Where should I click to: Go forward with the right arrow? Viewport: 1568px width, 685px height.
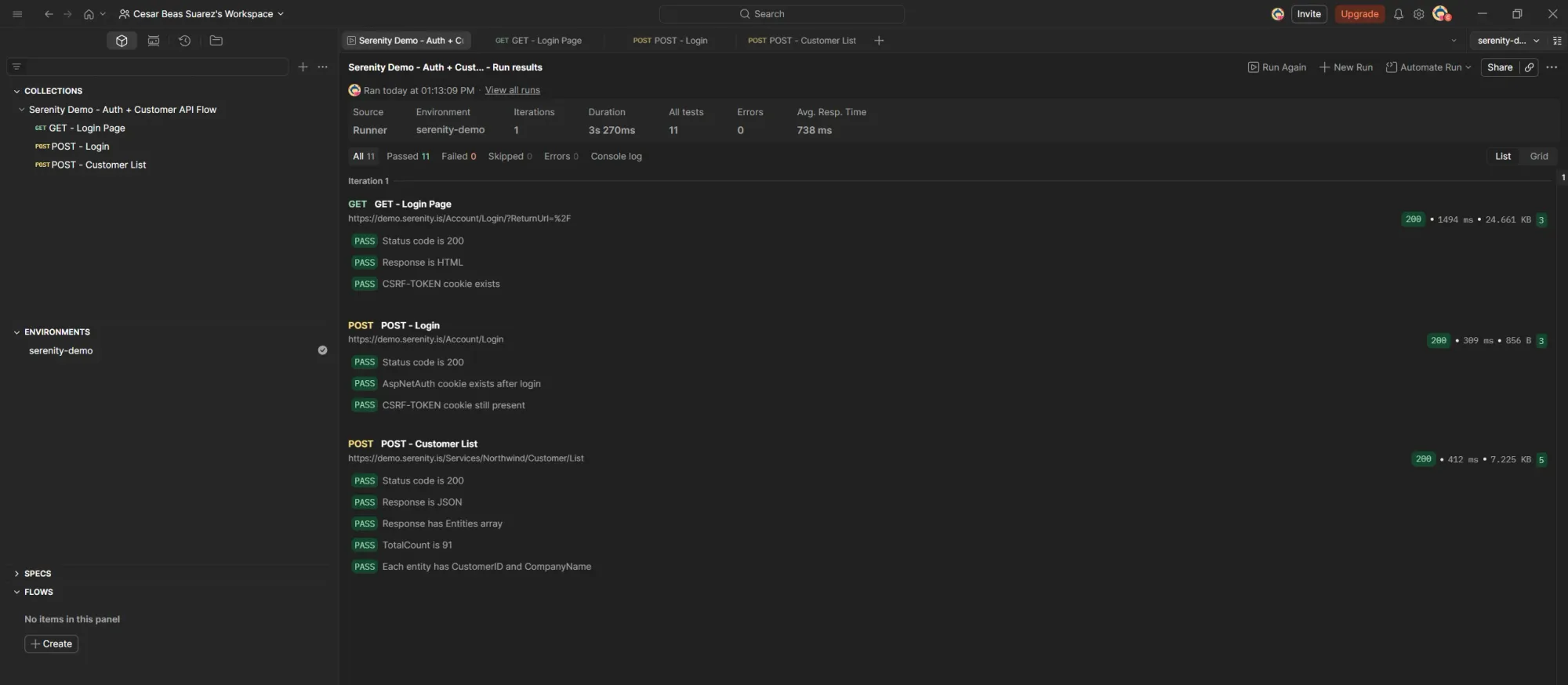(67, 14)
